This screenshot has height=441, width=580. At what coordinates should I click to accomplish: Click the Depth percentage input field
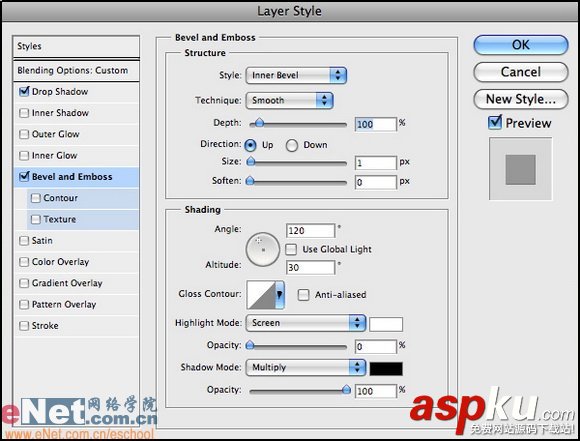[x=375, y=124]
